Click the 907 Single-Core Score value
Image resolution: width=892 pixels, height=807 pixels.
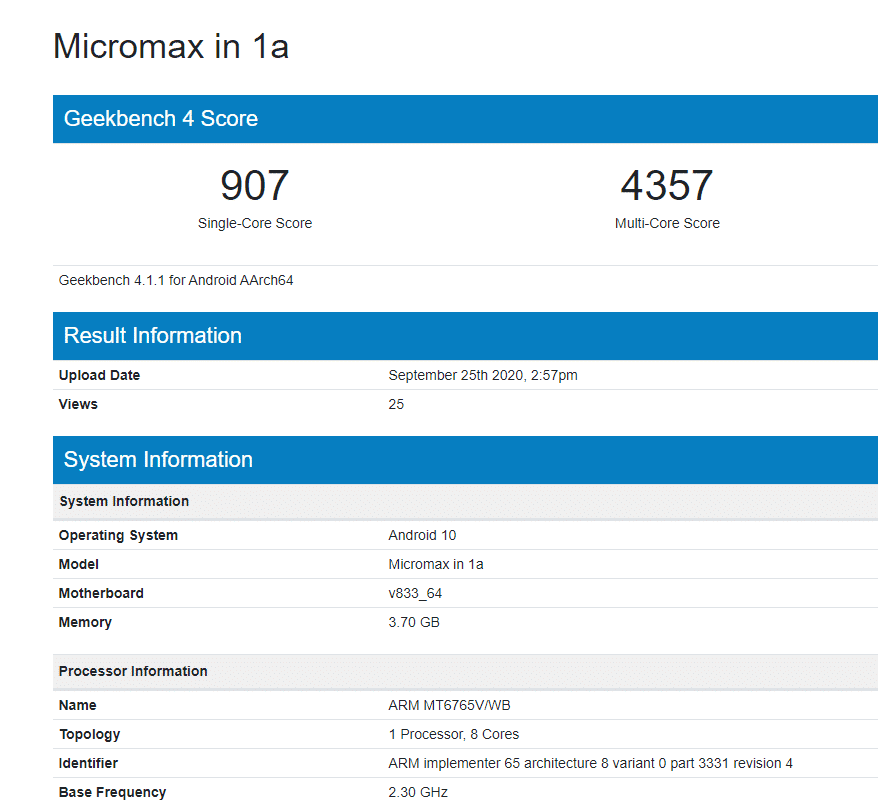[254, 185]
